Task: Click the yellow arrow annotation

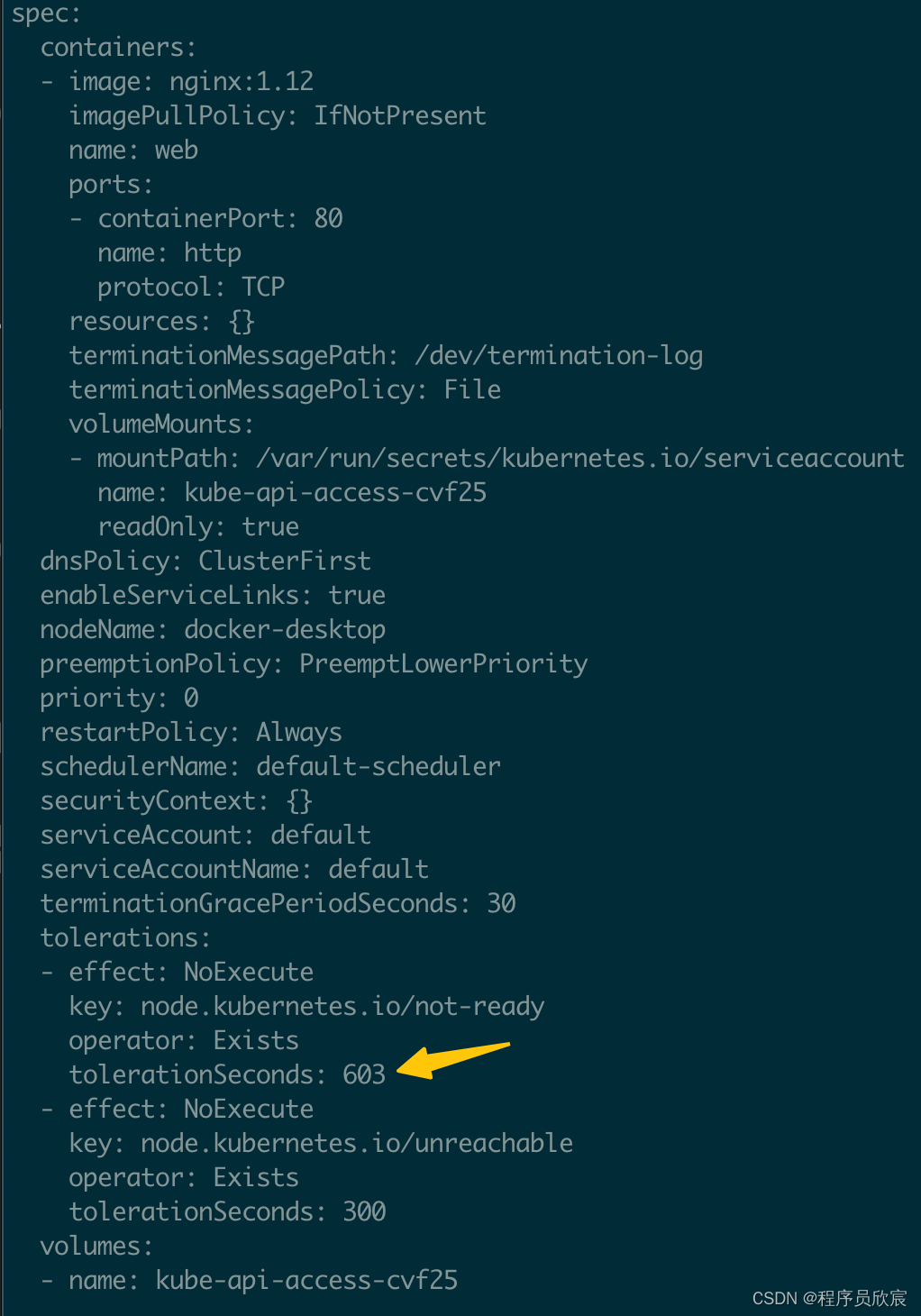Action: (453, 1060)
